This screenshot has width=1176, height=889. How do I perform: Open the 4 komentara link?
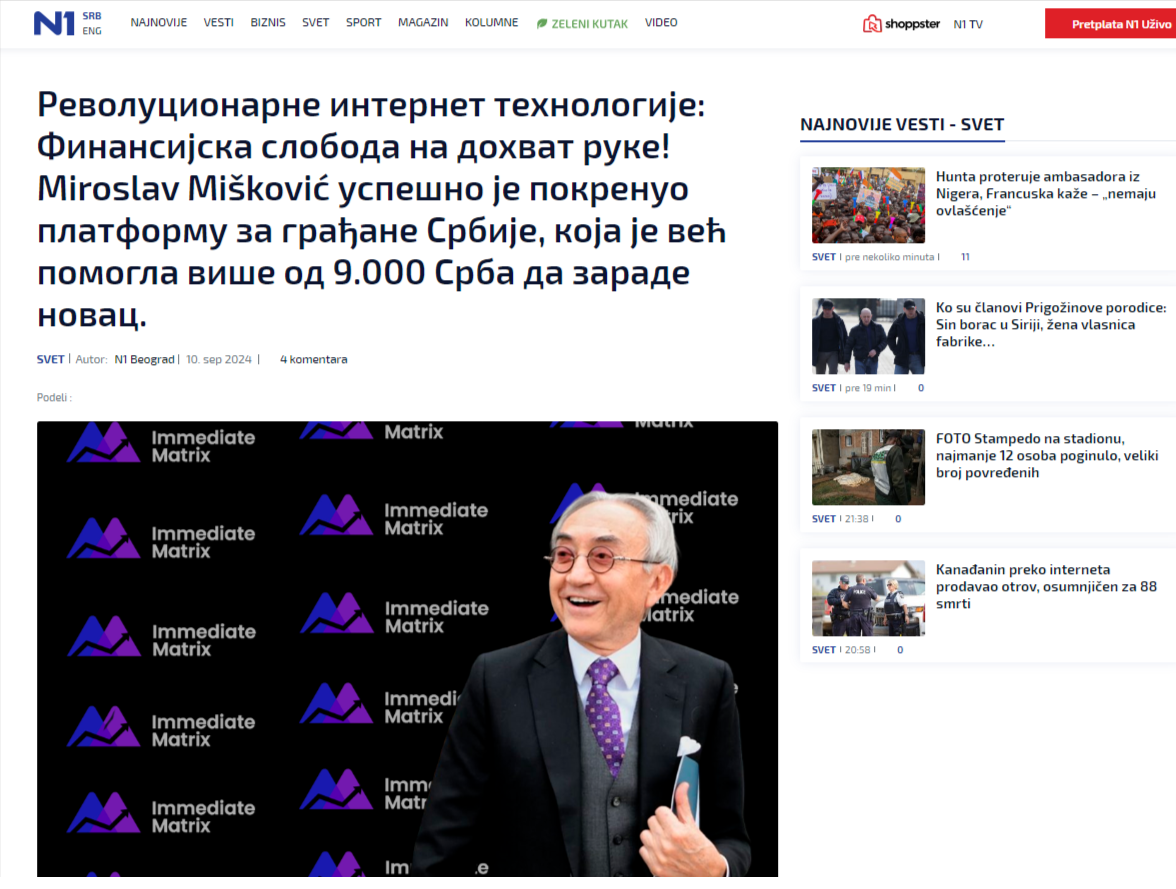pos(314,359)
